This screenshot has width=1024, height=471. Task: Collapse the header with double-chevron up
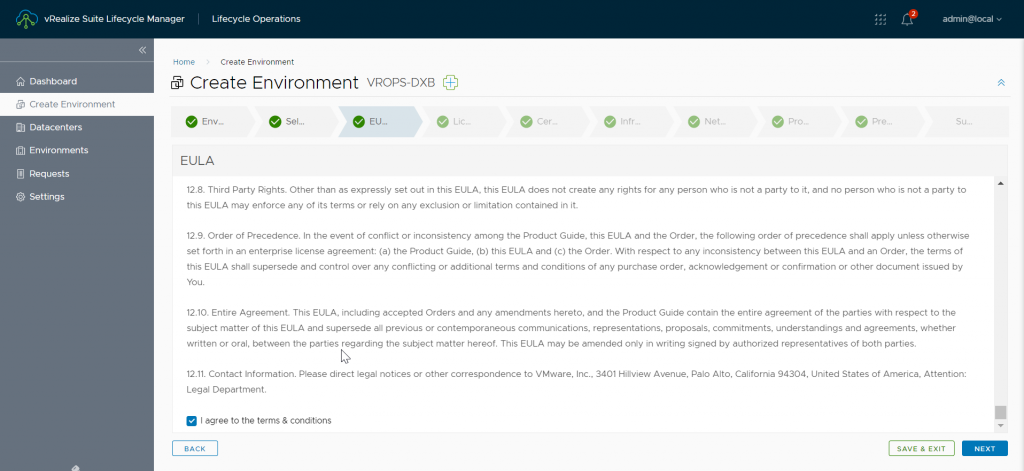pyautogui.click(x=1001, y=83)
